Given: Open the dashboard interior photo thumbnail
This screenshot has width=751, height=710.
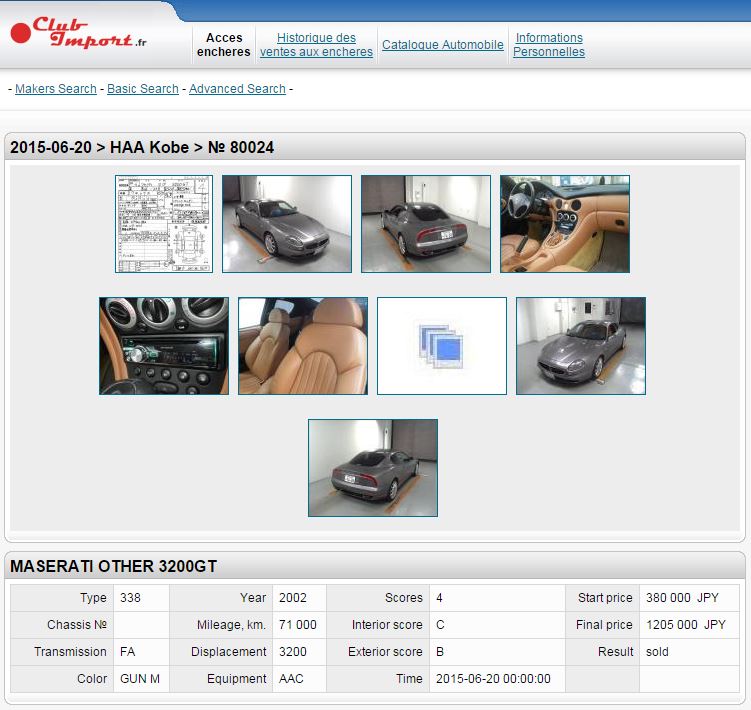Looking at the screenshot, I should [565, 224].
